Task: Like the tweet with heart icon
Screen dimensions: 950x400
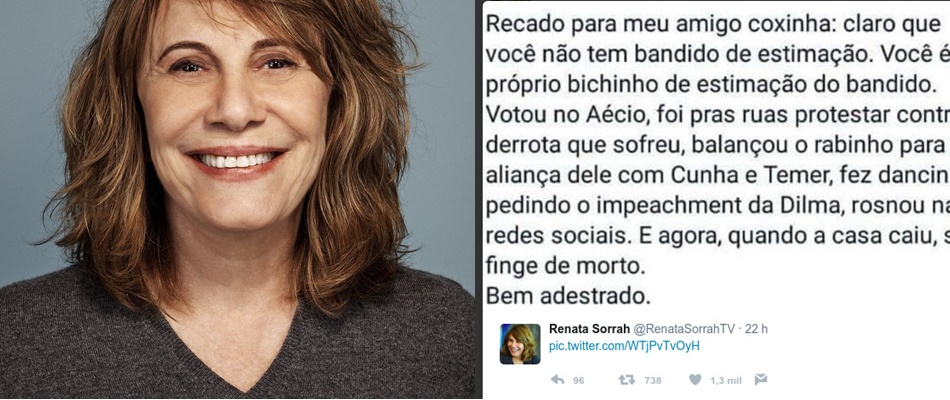Action: click(x=696, y=380)
